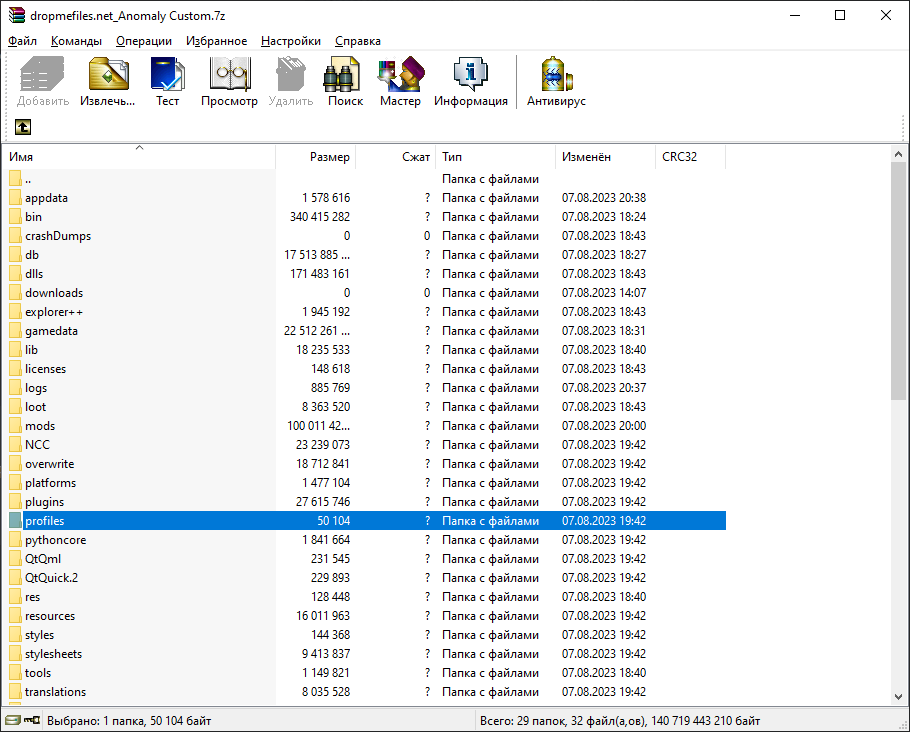
Task: Sort files by Размер column header
Action: (316, 157)
